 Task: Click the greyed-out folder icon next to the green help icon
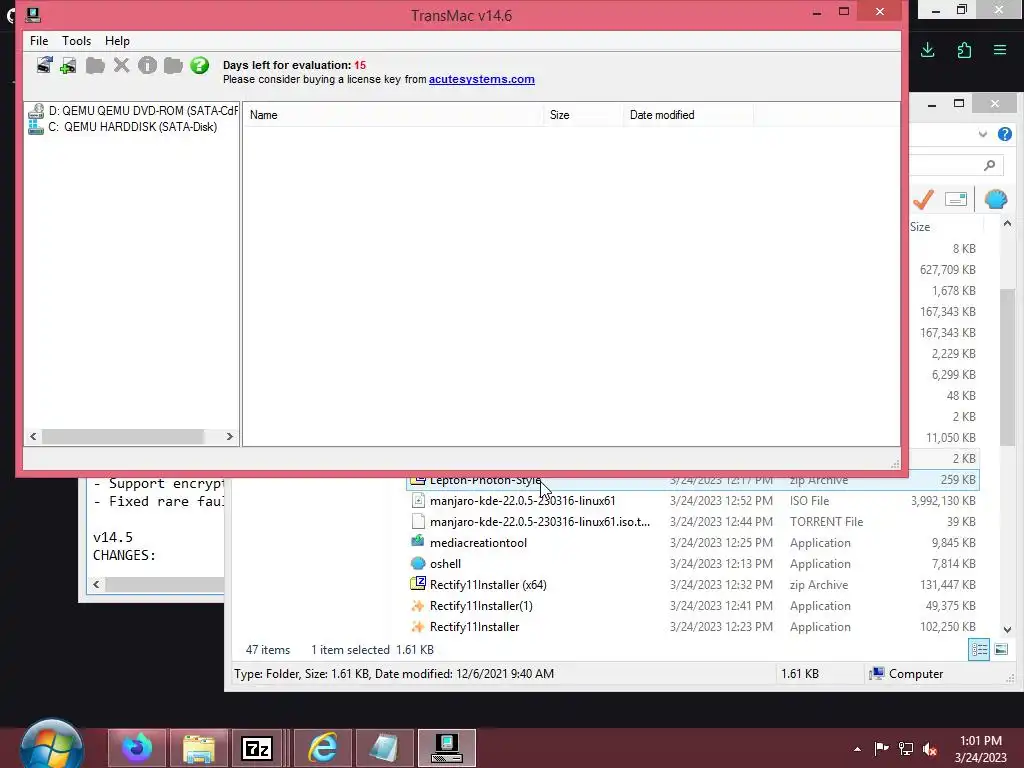(173, 65)
